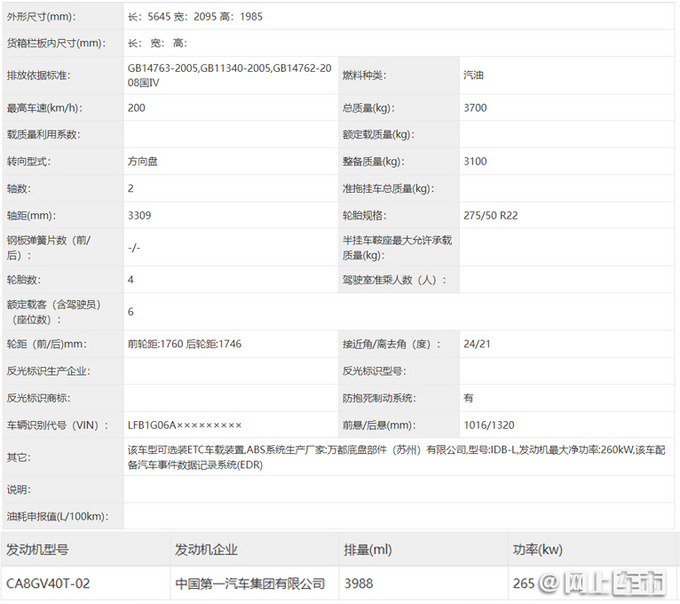Select wheelbase value 3309
The height and width of the screenshot is (604, 680).
pyautogui.click(x=139, y=215)
